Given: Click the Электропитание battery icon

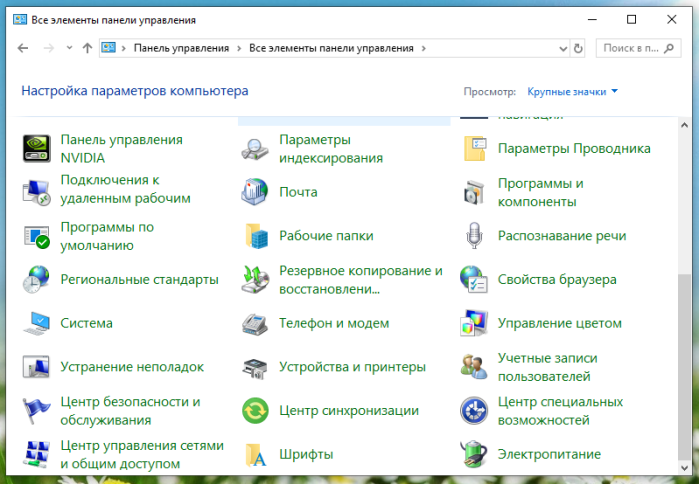Looking at the screenshot, I should pos(474,454).
